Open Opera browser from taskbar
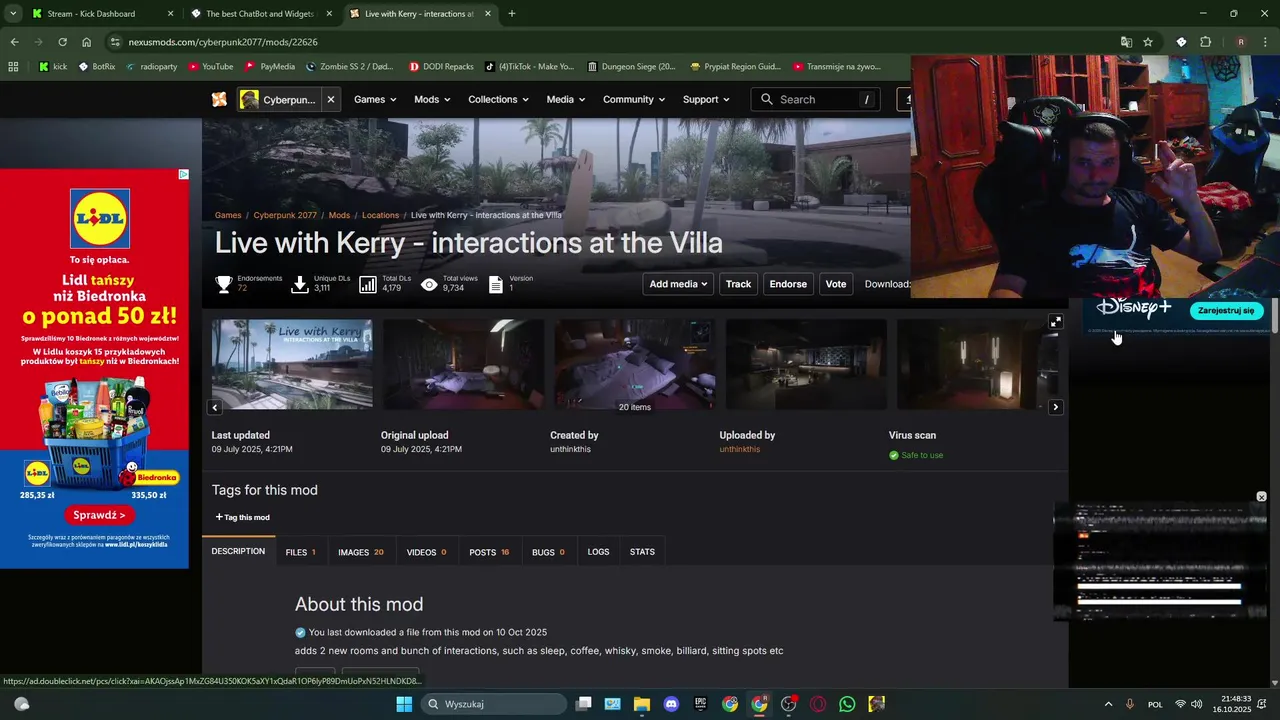Screen dimensions: 1280x720 point(818,704)
